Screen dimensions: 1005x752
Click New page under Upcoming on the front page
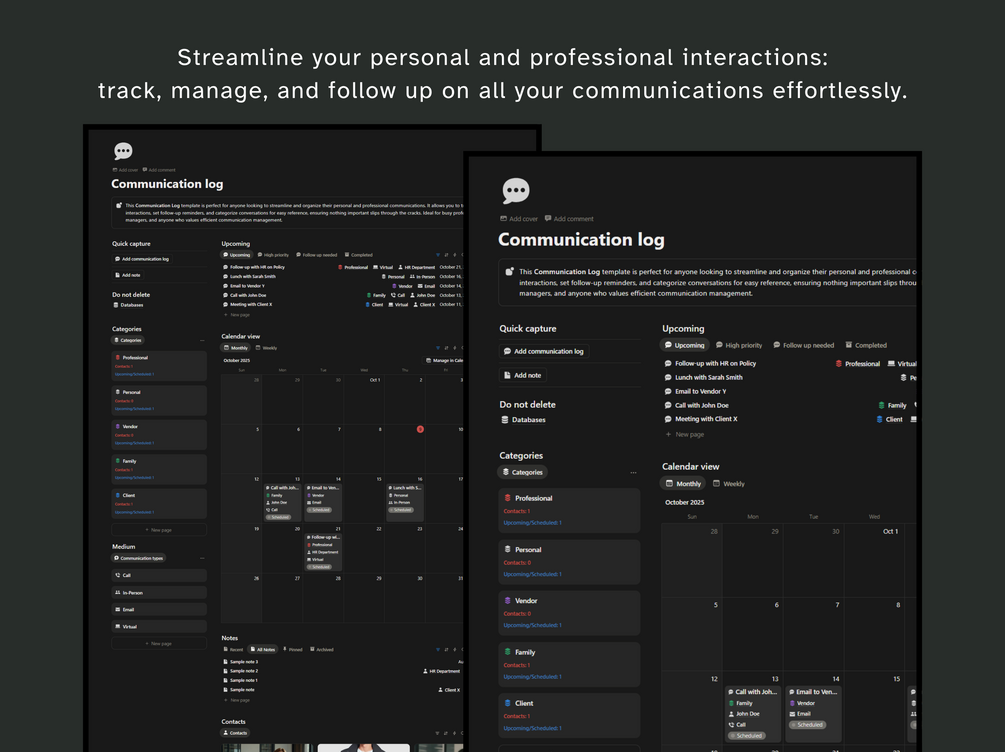coord(685,435)
